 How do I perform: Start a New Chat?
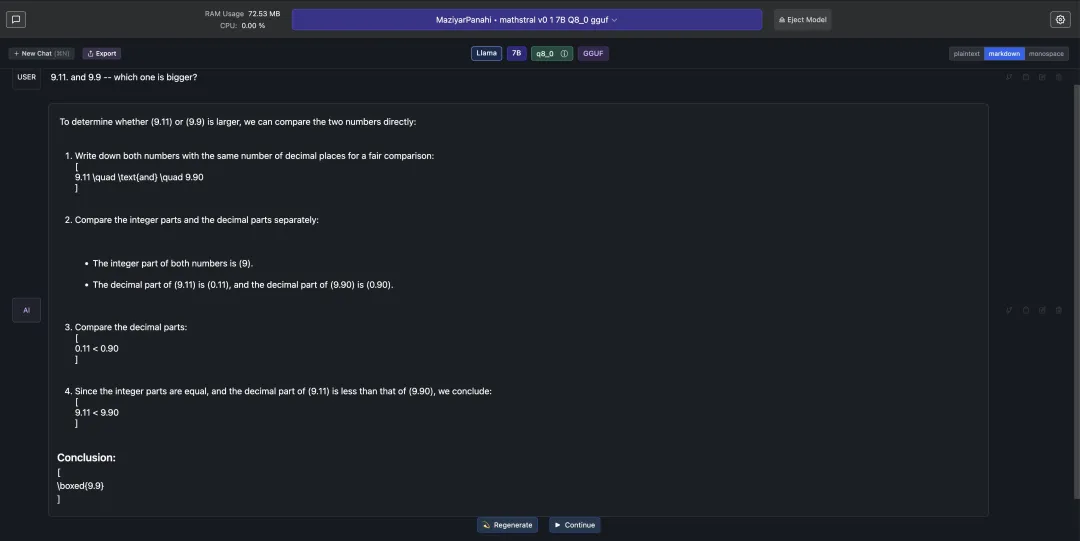click(x=41, y=53)
